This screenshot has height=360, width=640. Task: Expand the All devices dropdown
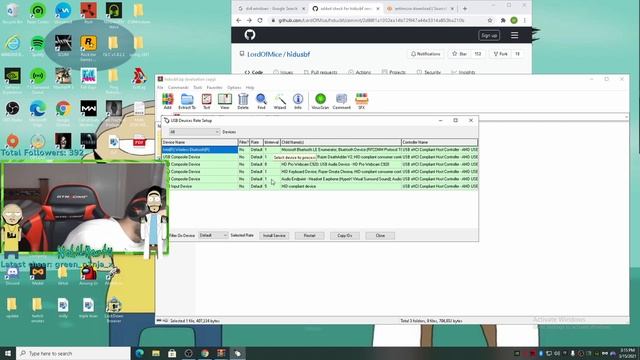click(194, 132)
